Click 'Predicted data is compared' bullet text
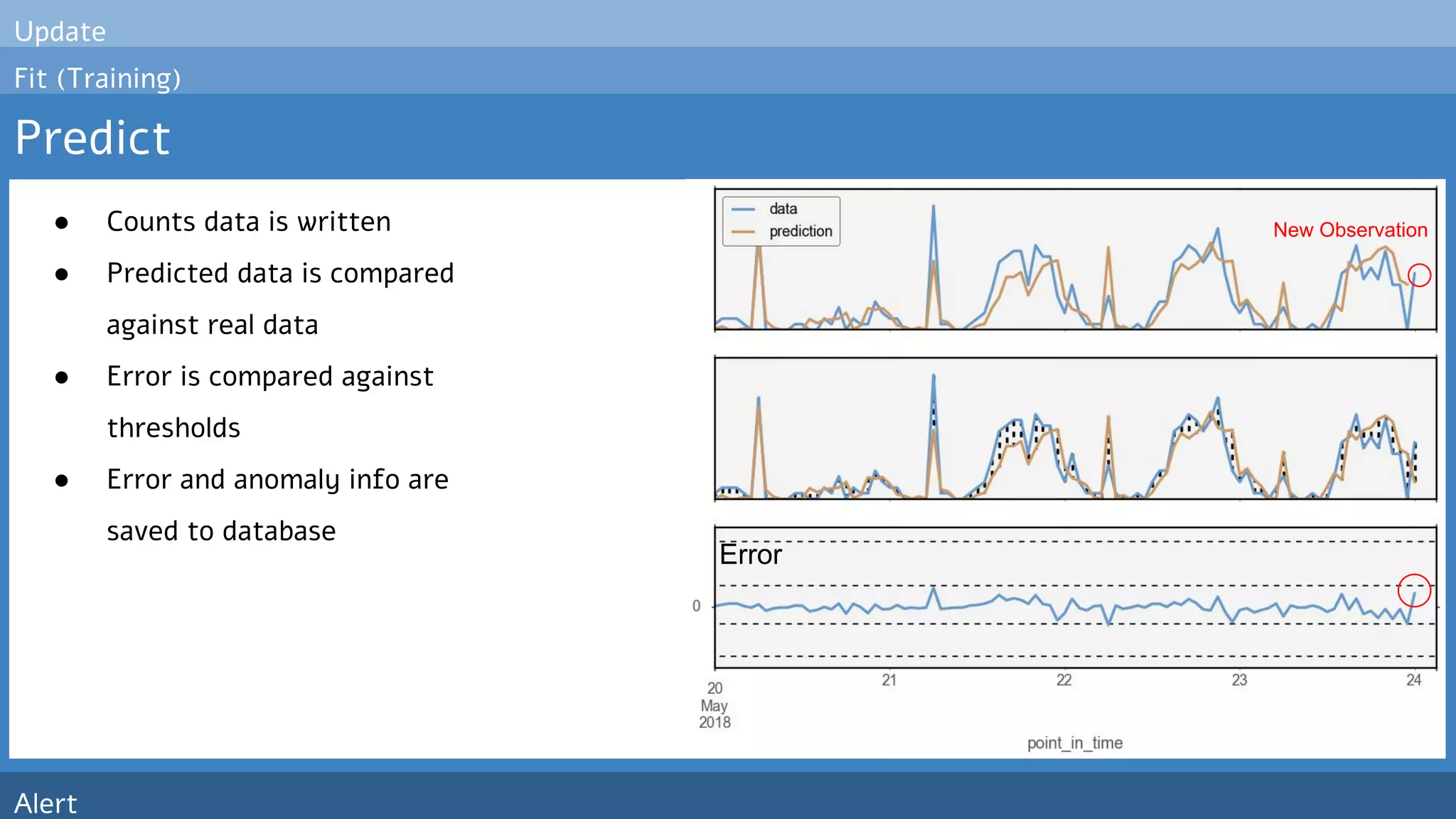 click(280, 274)
